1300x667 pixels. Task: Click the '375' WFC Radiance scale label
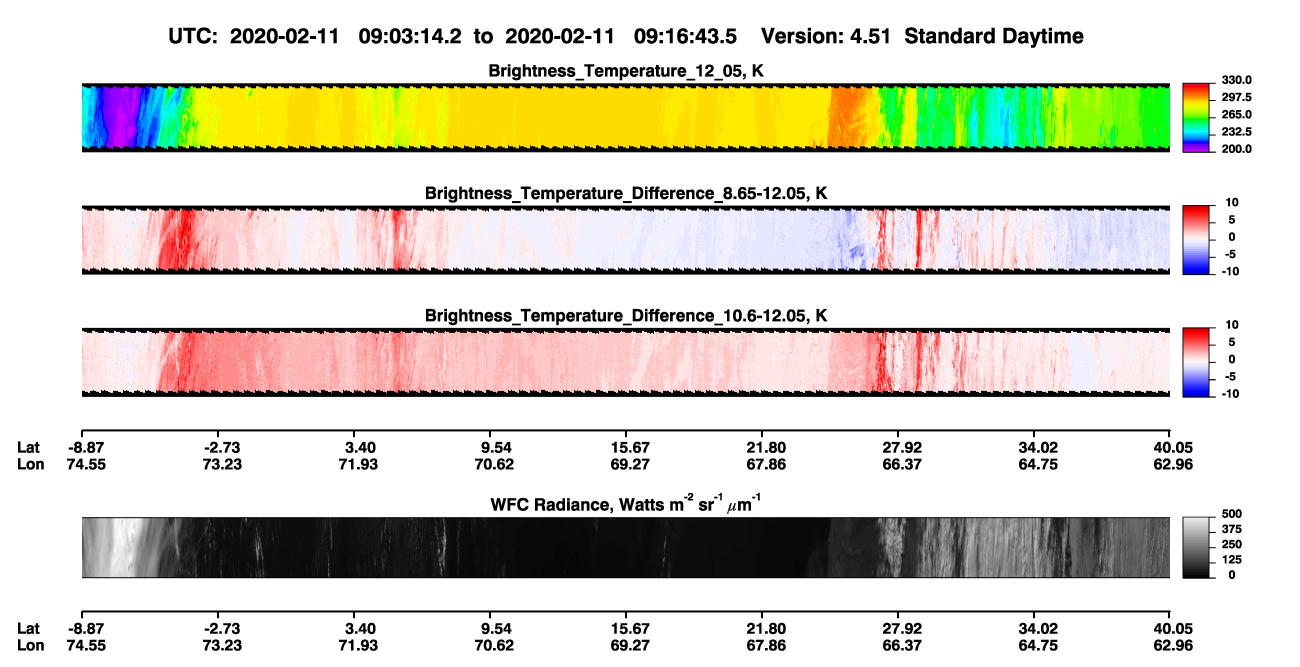tap(1233, 529)
